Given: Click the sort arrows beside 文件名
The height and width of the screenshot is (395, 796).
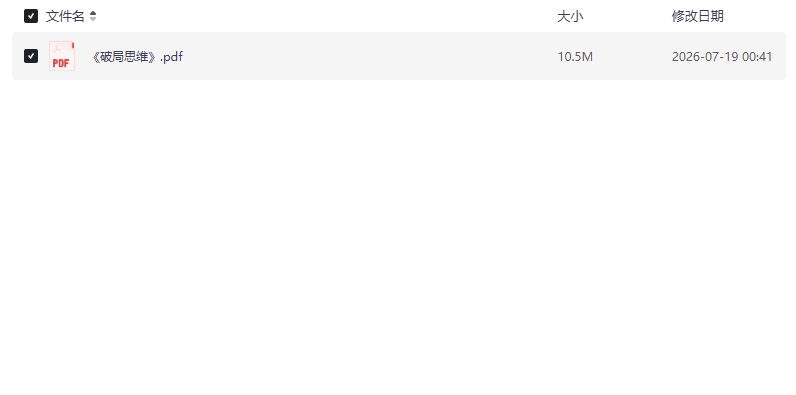Looking at the screenshot, I should (x=93, y=16).
